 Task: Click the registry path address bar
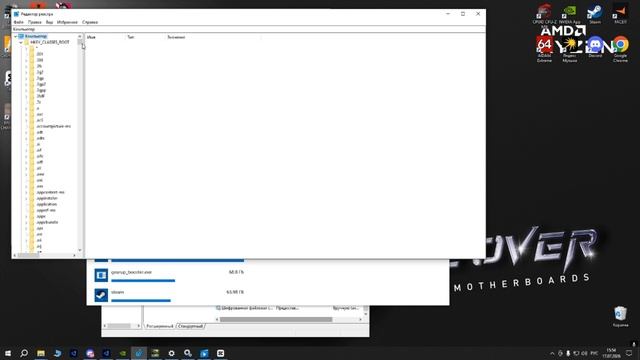(x=249, y=29)
